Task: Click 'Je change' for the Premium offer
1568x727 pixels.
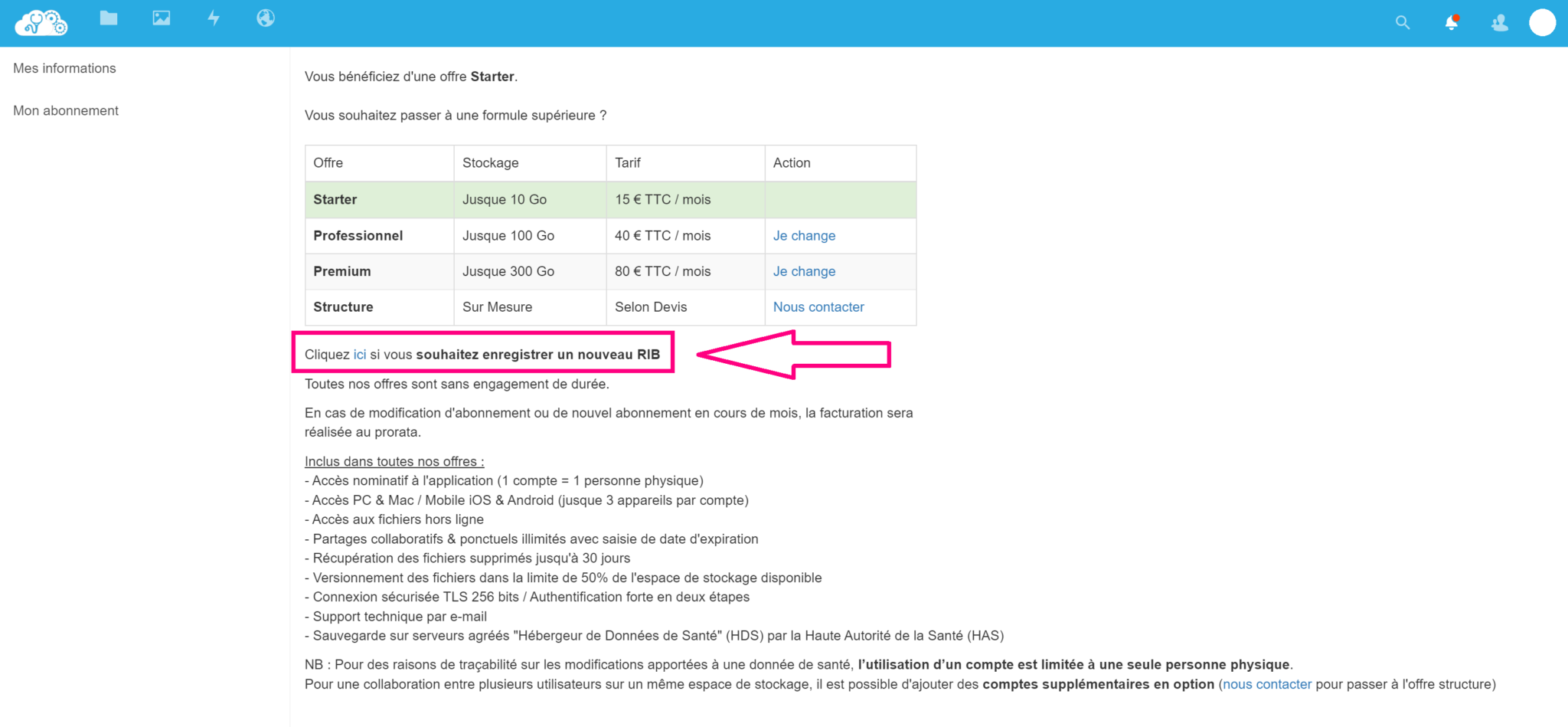Action: coord(804,271)
